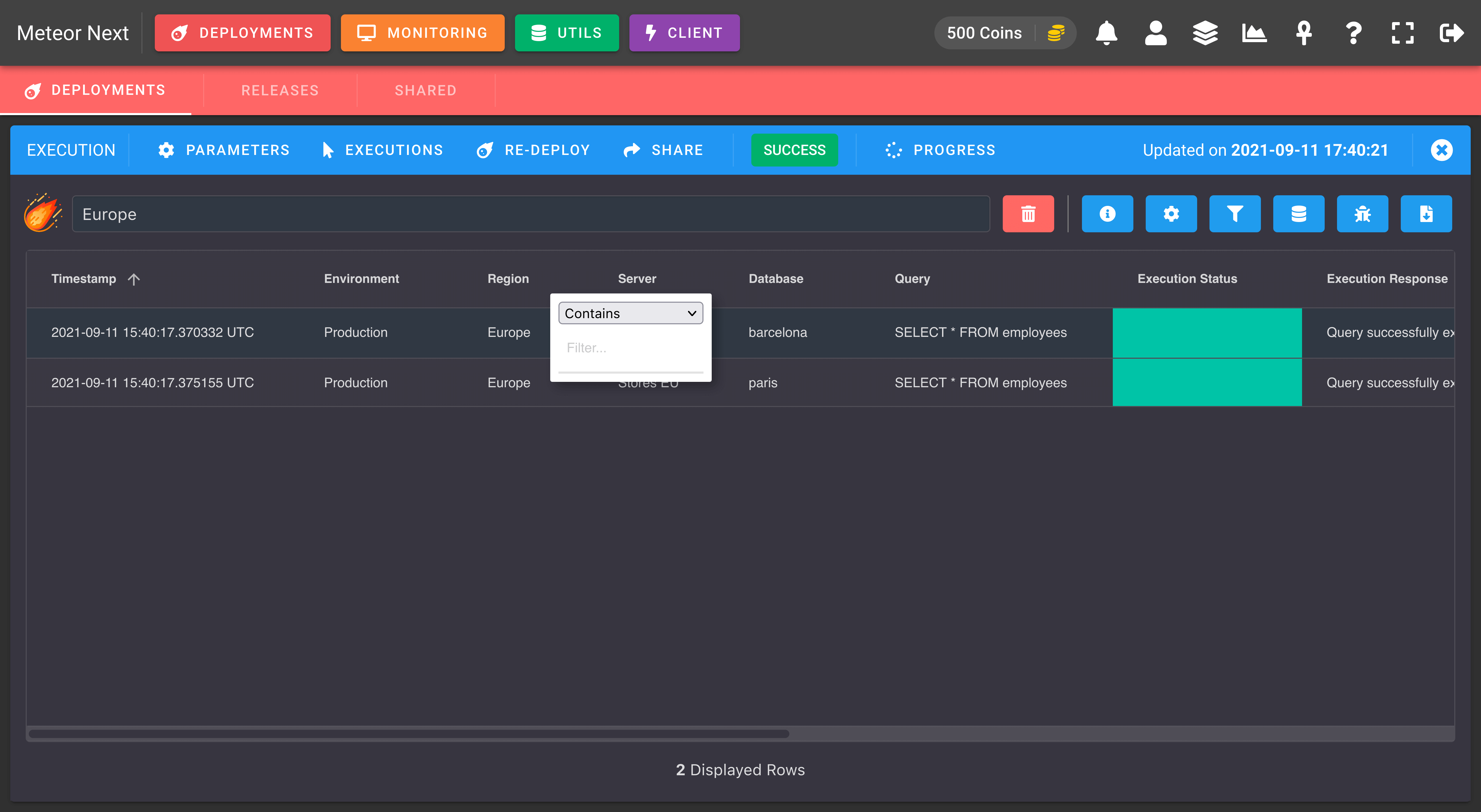The height and width of the screenshot is (812, 1481).
Task: Click Europe region cell in barcelona row
Action: pos(509,332)
